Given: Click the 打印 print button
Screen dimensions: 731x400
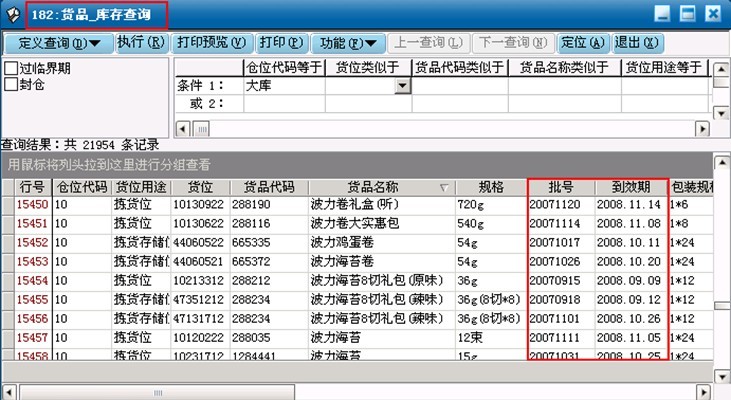Looking at the screenshot, I should click(280, 43).
